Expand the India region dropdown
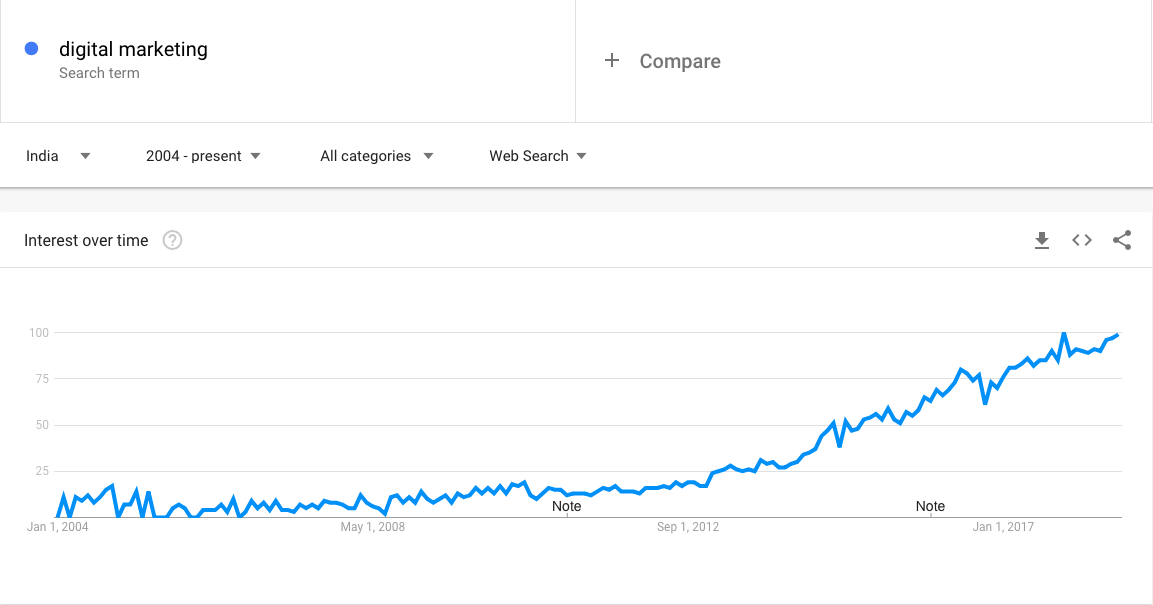Viewport: 1153px width, 605px height. coord(58,156)
